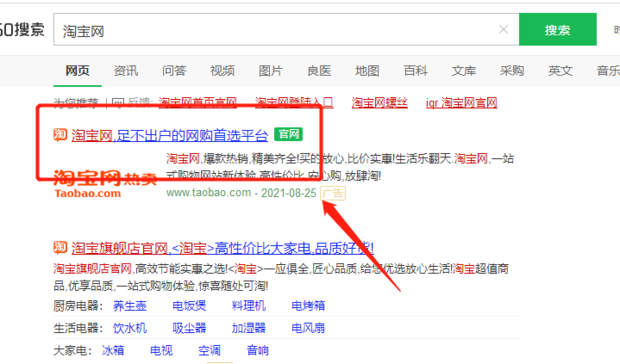The width and height of the screenshot is (620, 364).
Task: Click the 广告 ad label
Action: [x=333, y=193]
